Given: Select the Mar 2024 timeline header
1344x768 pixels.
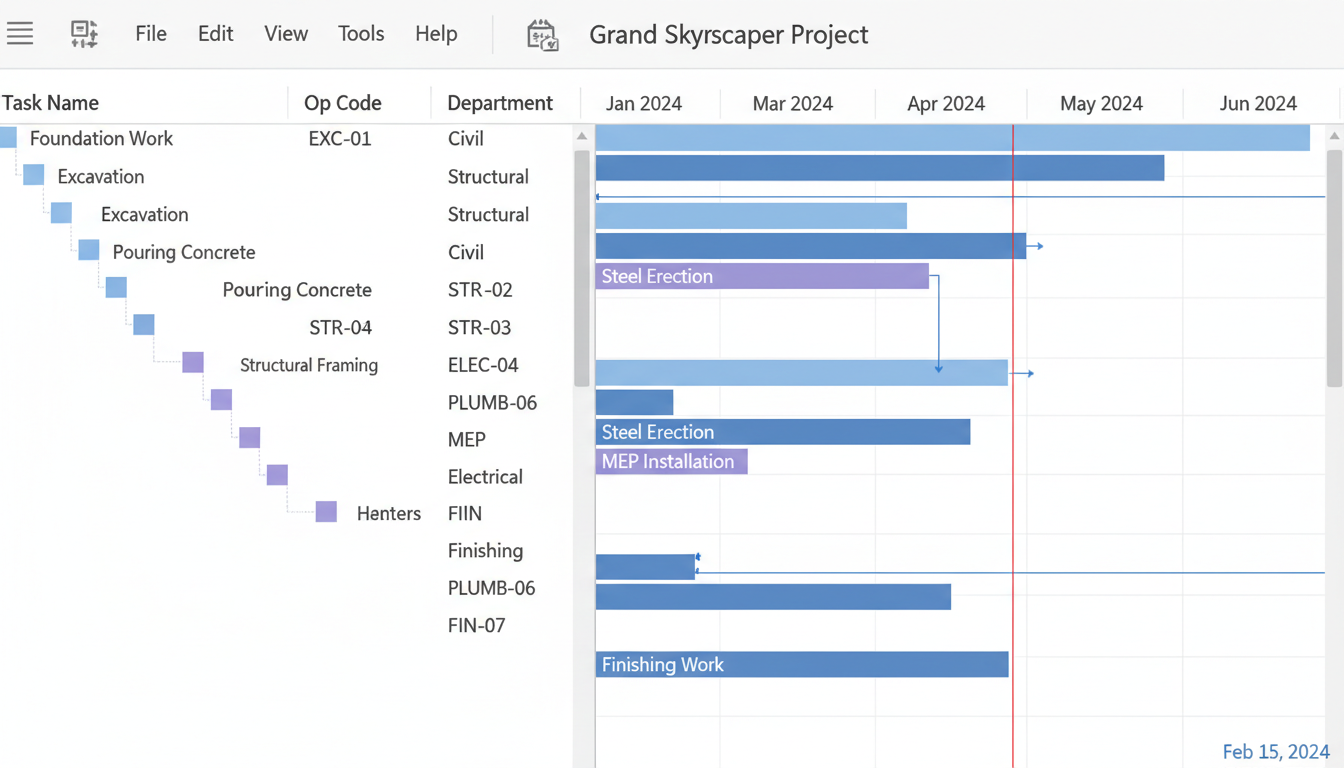Looking at the screenshot, I should 793,104.
